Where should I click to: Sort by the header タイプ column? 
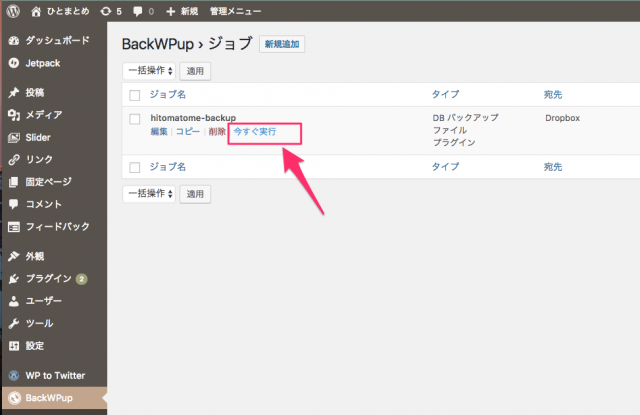click(x=445, y=95)
